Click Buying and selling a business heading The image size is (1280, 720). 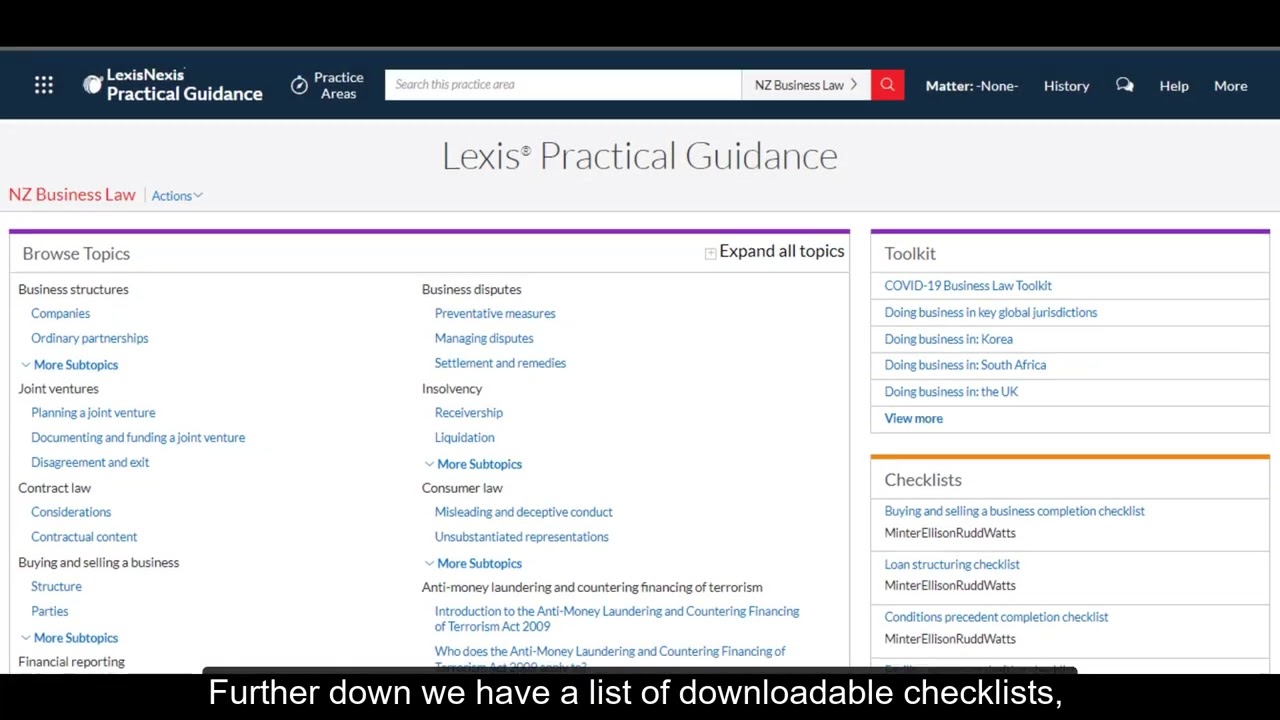pyautogui.click(x=98, y=562)
